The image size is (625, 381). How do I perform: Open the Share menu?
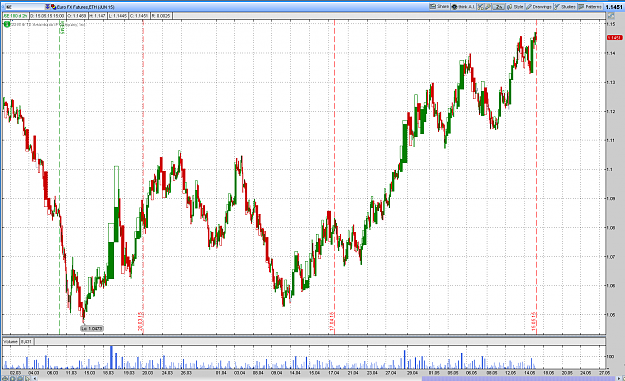click(439, 7)
